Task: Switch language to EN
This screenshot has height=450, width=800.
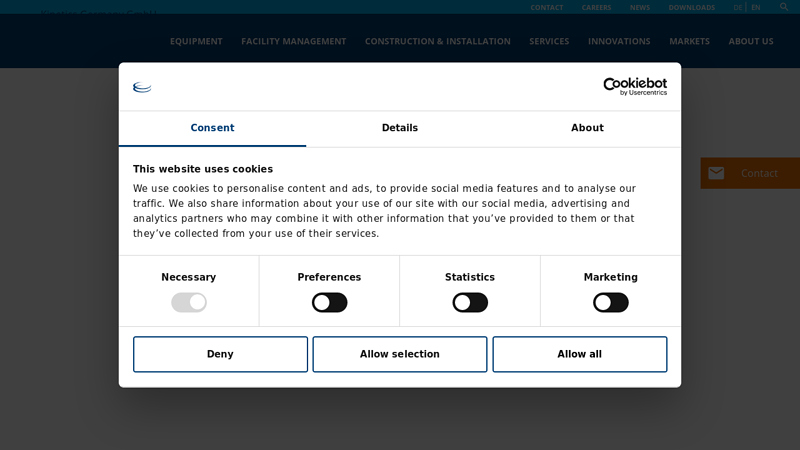Action: (x=756, y=8)
